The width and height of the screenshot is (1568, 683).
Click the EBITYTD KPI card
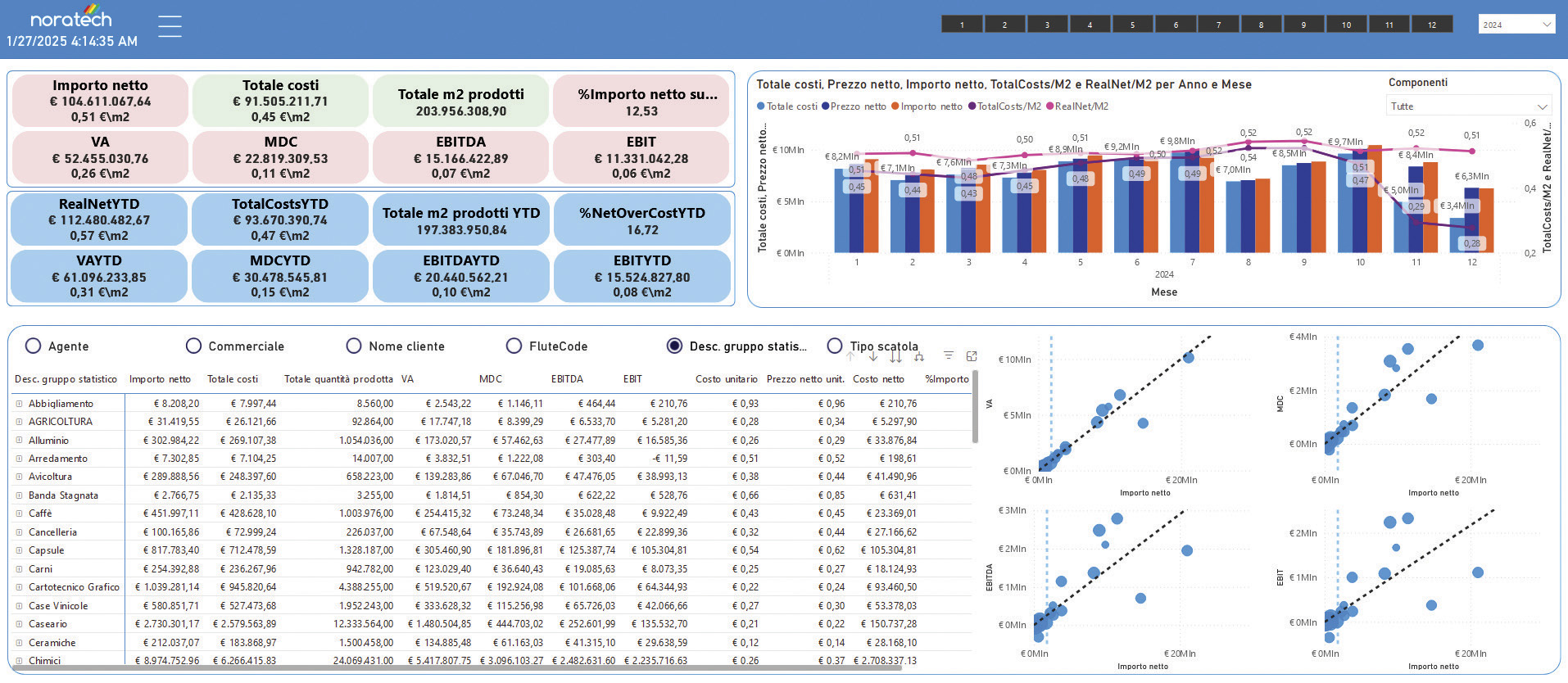coord(642,277)
